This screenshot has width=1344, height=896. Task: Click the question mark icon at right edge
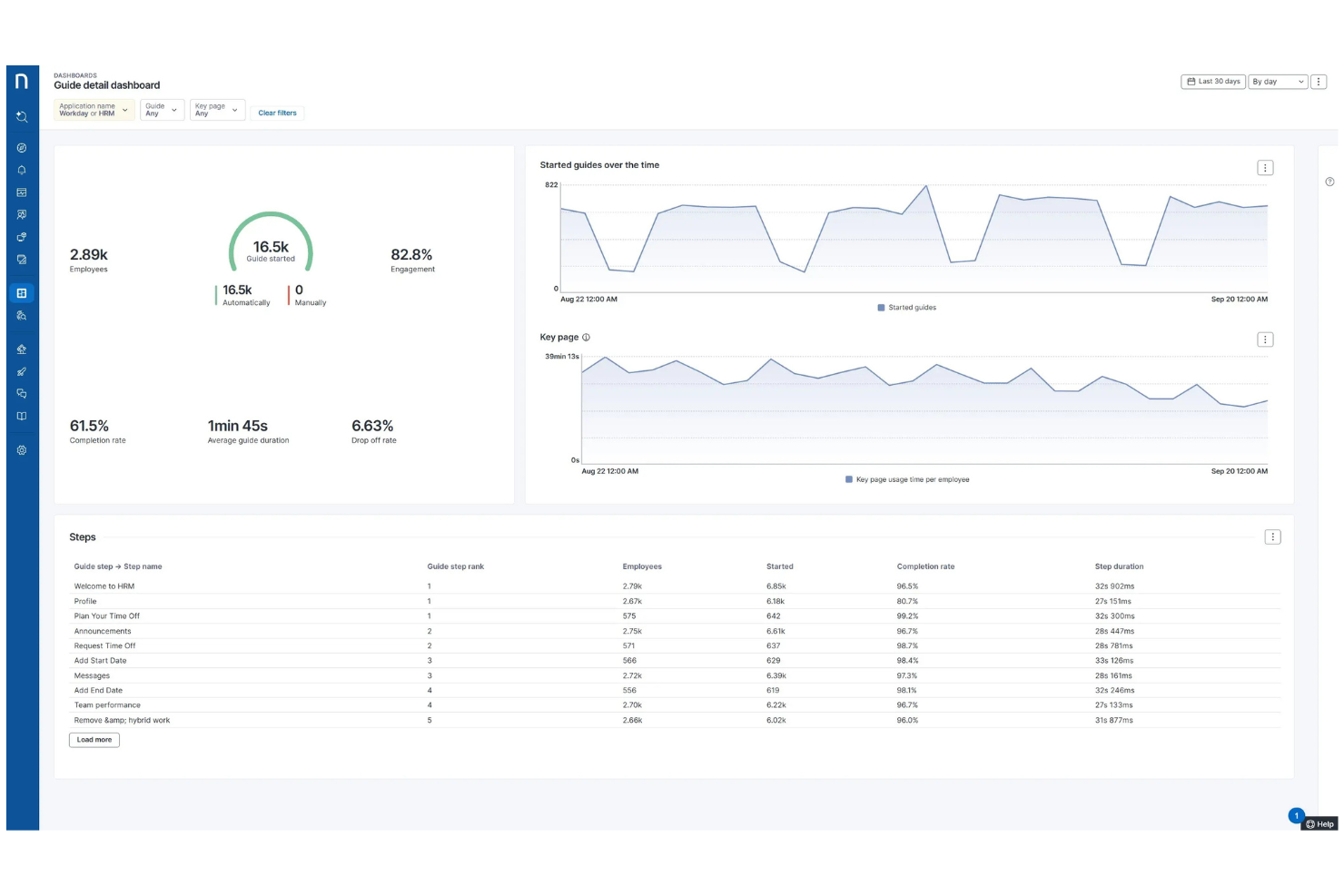pyautogui.click(x=1329, y=182)
